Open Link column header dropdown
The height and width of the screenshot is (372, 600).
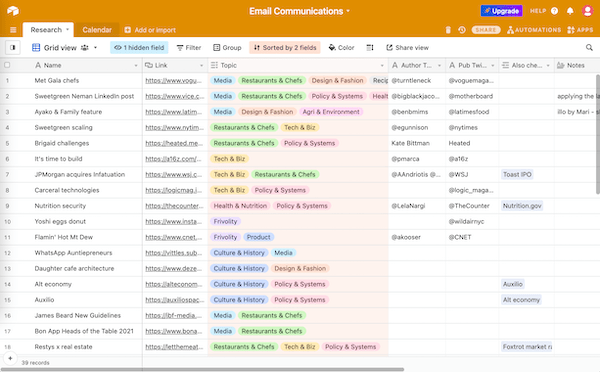click(x=202, y=65)
